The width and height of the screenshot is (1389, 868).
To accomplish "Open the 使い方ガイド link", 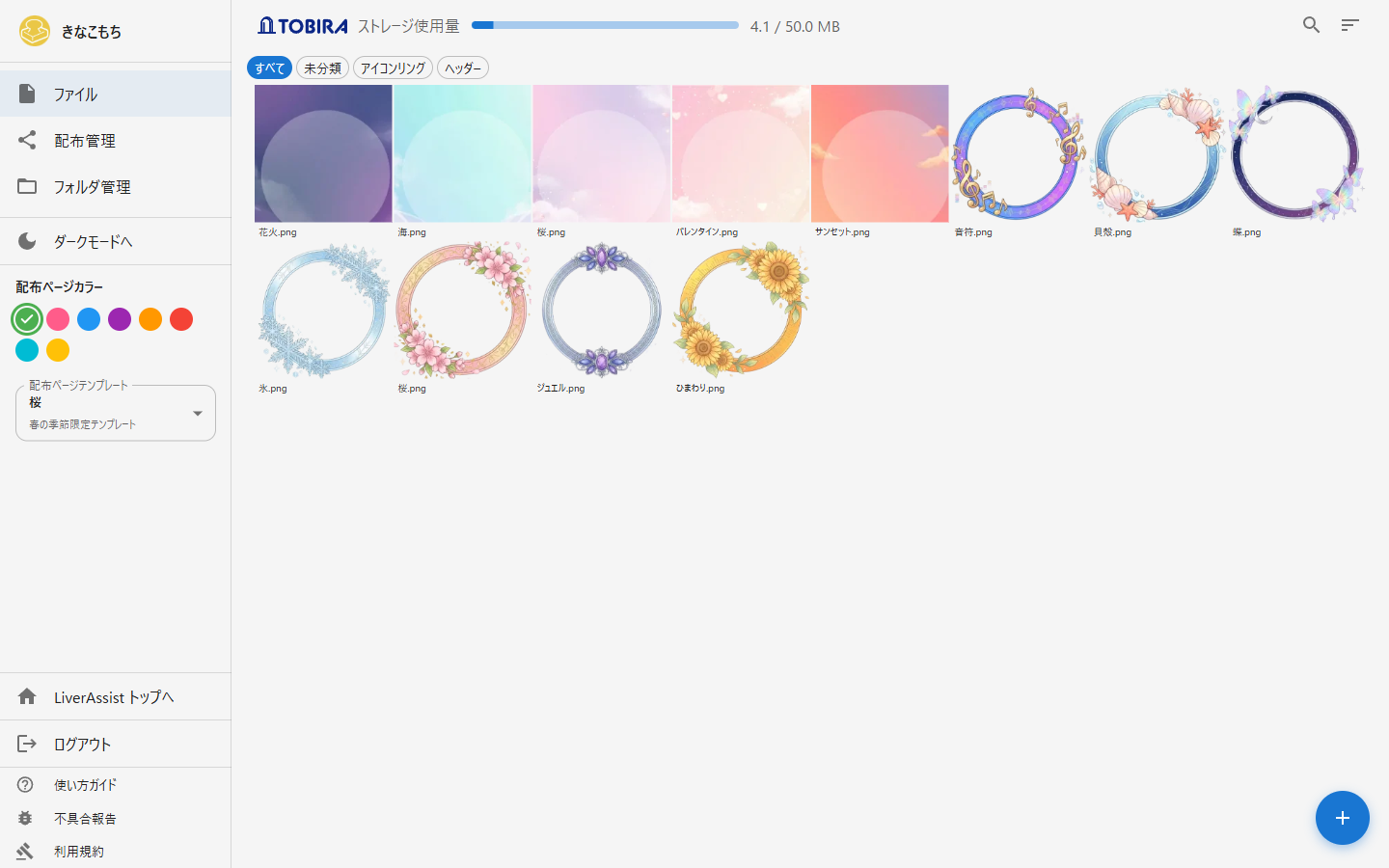I will (85, 785).
